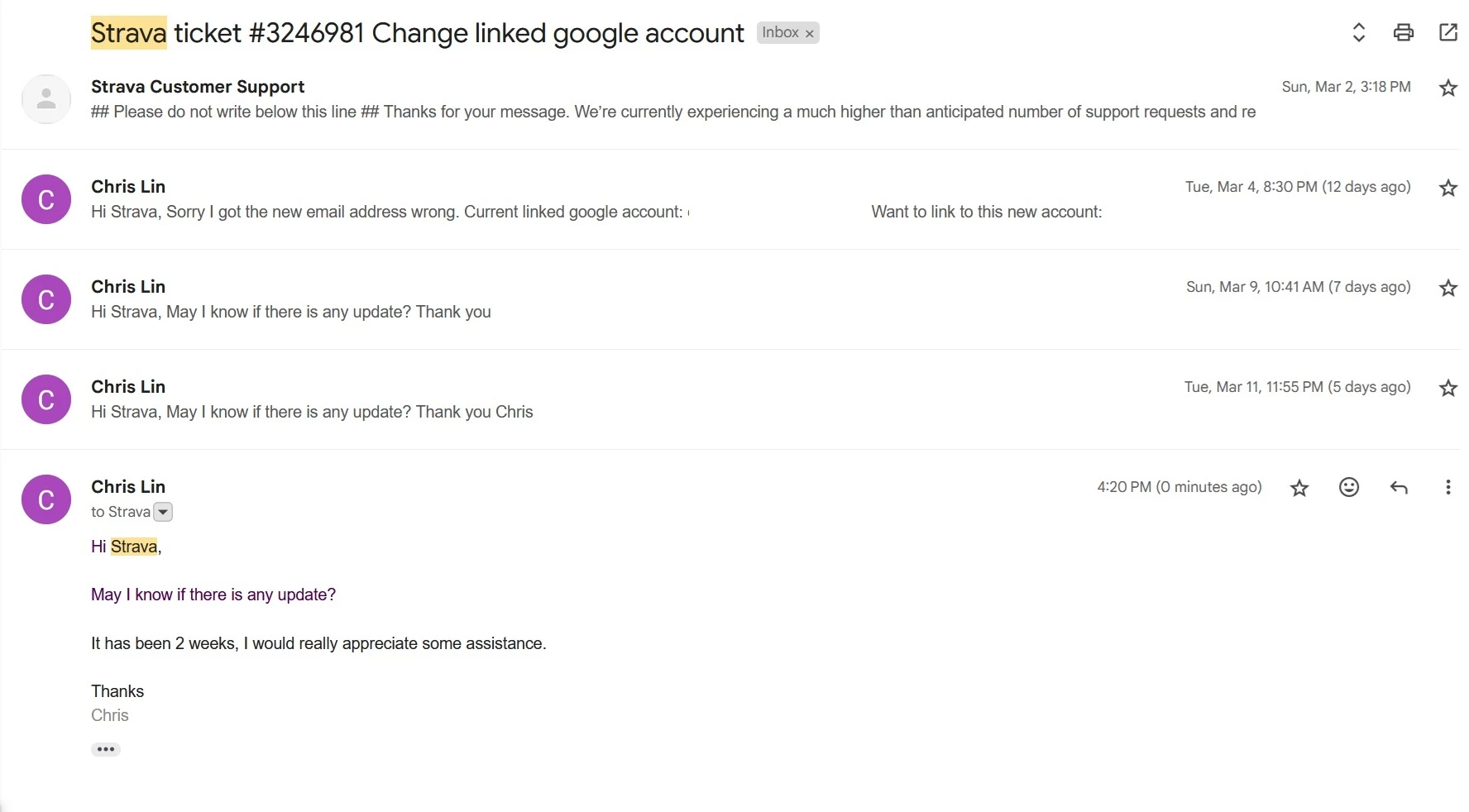This screenshot has height=812, width=1469.
Task: Reply to the latest message
Action: (1399, 487)
